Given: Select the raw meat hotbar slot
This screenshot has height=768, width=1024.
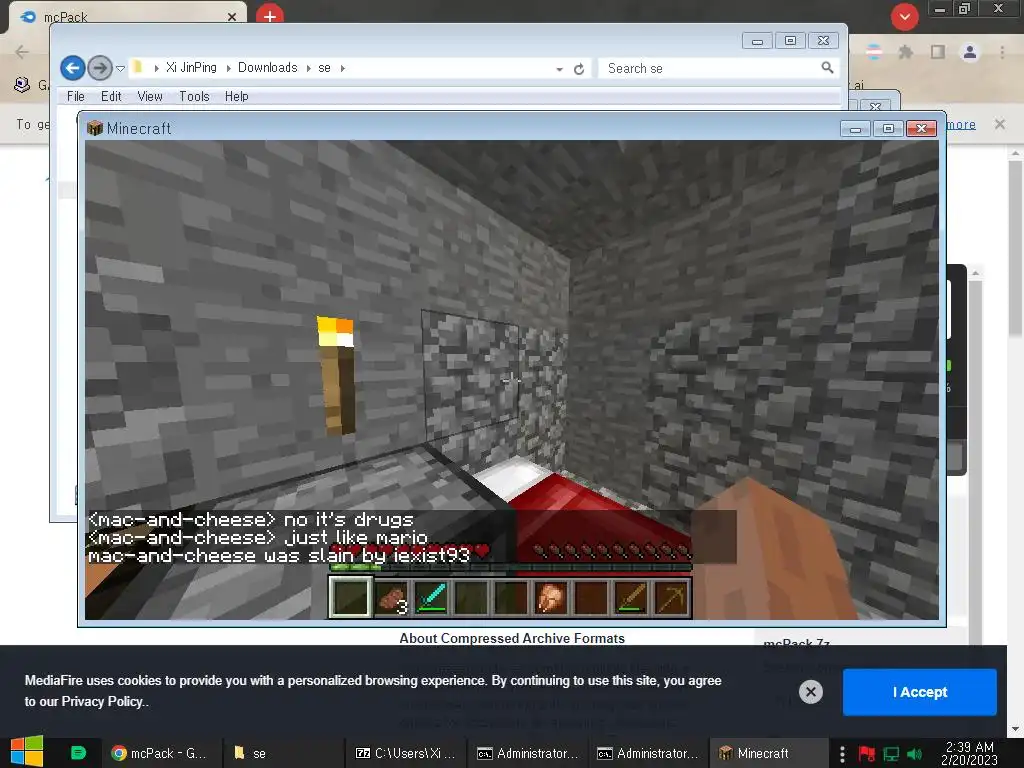Looking at the screenshot, I should 392,597.
